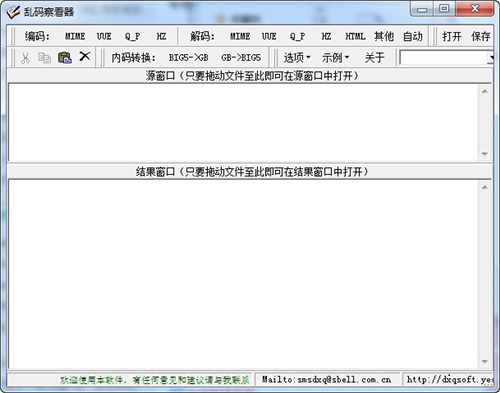Click the Copy icon in toolbar

click(44, 58)
